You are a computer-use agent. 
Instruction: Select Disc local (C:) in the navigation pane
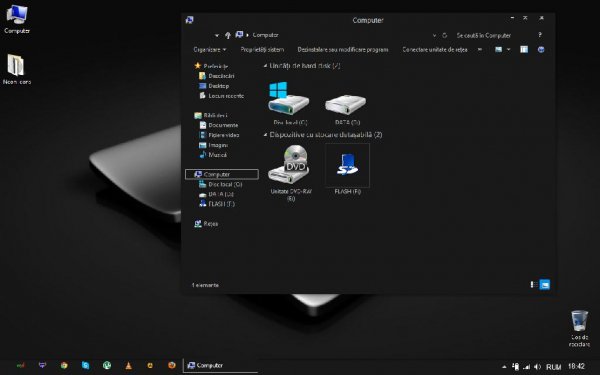coord(220,184)
